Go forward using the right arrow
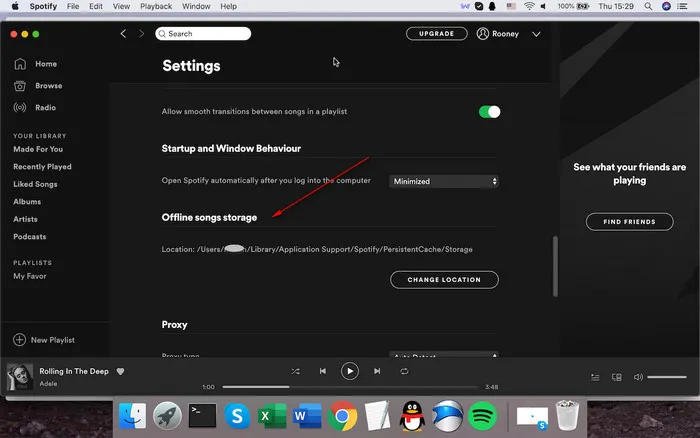 click(x=142, y=34)
